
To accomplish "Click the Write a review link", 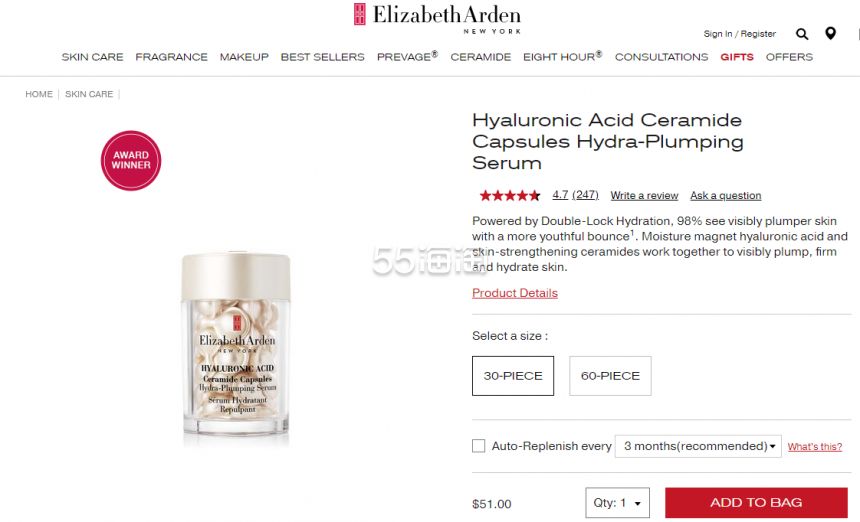I will 644,196.
